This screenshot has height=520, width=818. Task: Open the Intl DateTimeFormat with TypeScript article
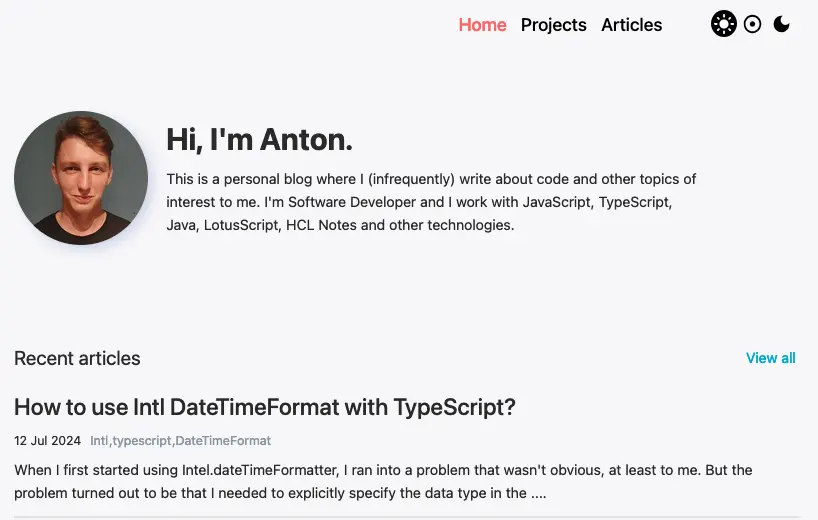pyautogui.click(x=264, y=407)
